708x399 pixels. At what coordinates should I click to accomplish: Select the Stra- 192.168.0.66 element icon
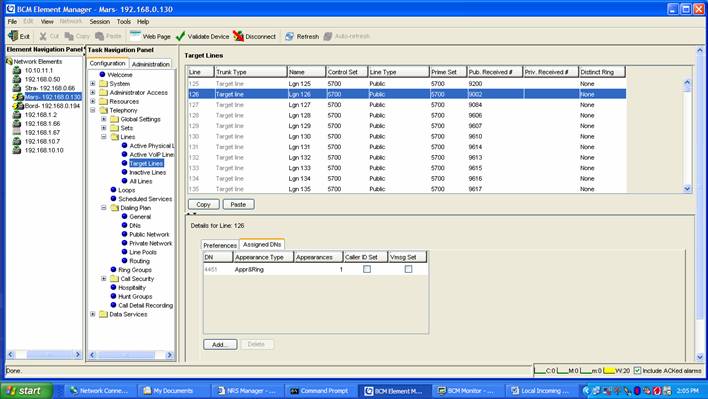click(17, 88)
